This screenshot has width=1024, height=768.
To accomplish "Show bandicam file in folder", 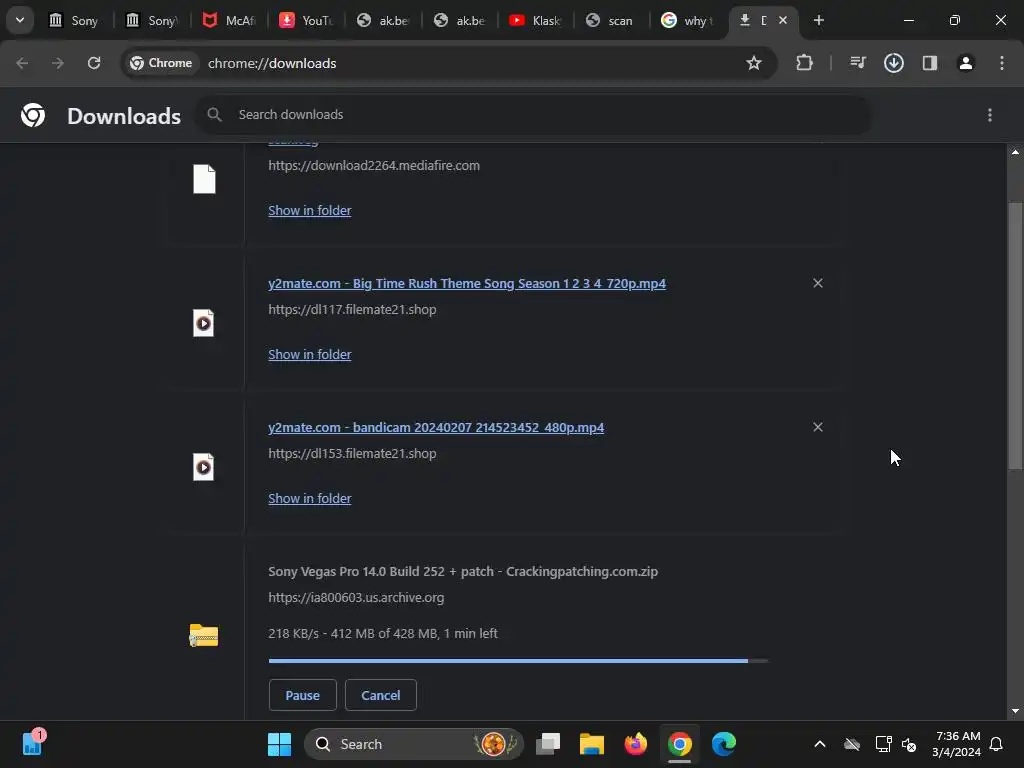I will pos(310,498).
